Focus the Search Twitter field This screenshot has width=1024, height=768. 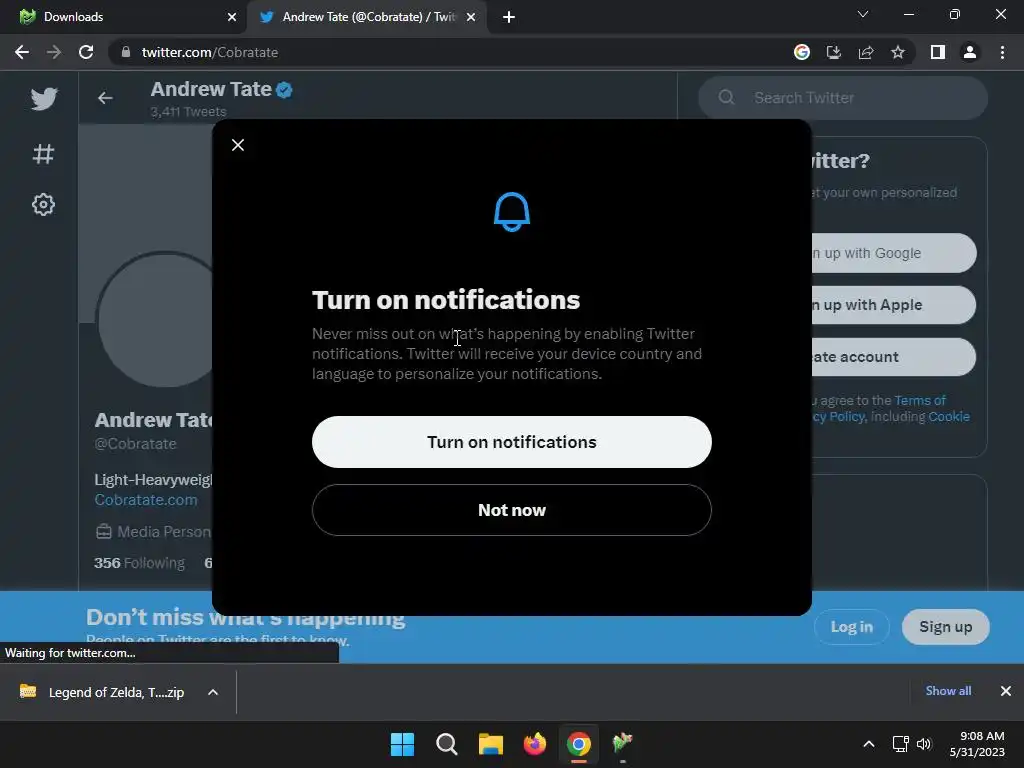point(843,98)
